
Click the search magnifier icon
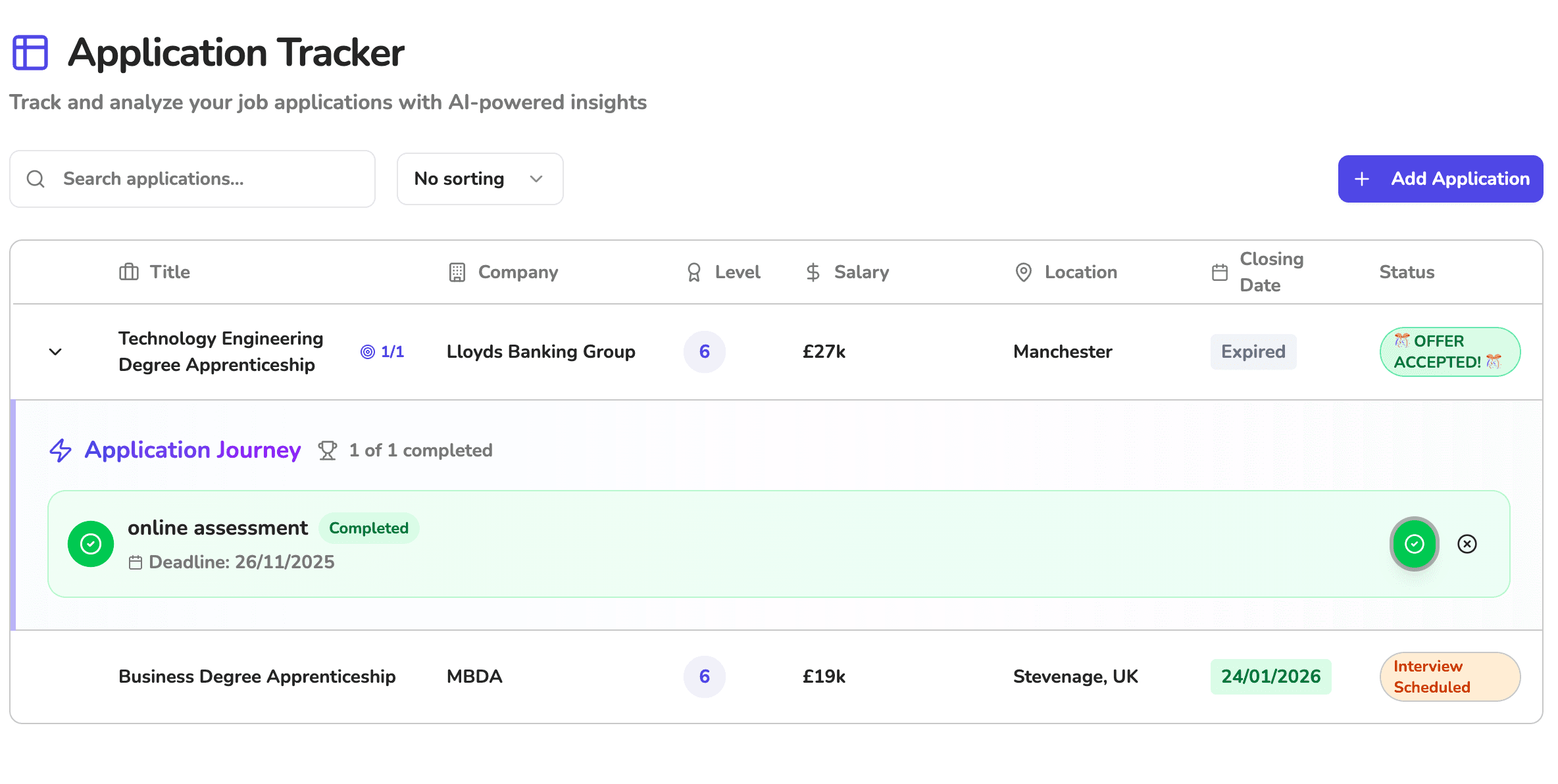pos(36,178)
